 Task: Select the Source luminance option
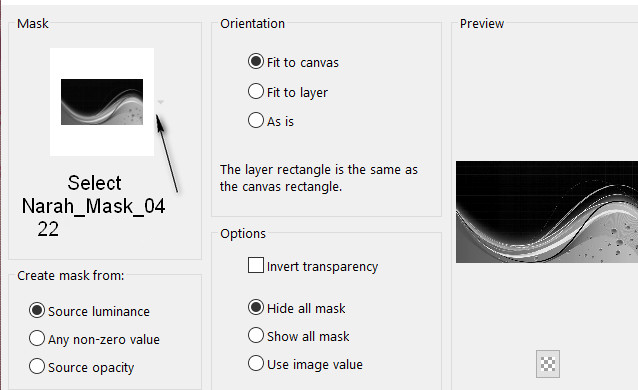pos(89,311)
